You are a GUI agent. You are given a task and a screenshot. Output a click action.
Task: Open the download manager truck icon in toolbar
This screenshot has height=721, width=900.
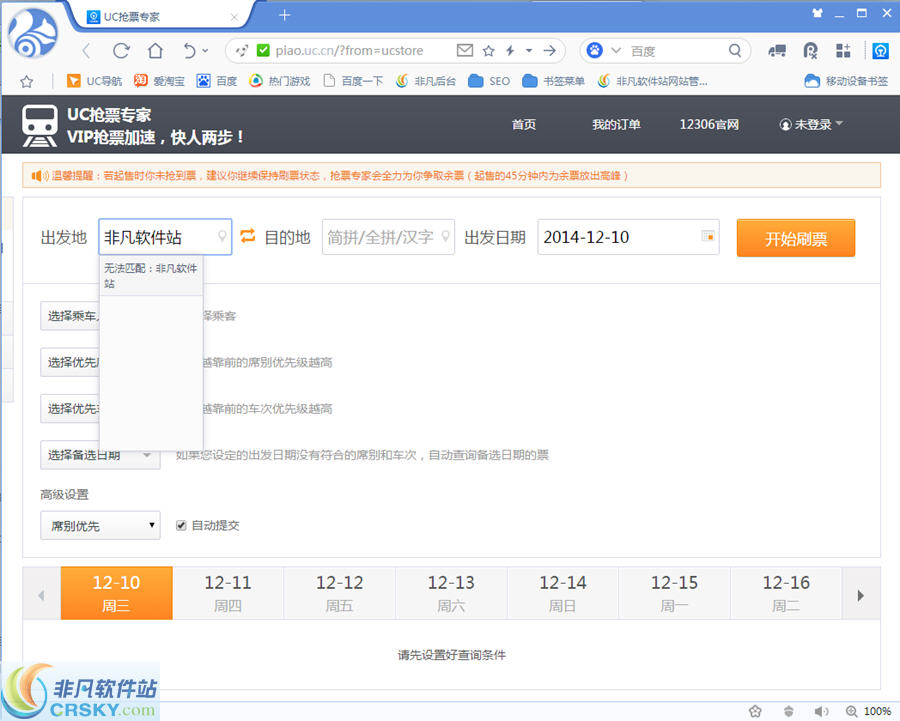tap(778, 50)
